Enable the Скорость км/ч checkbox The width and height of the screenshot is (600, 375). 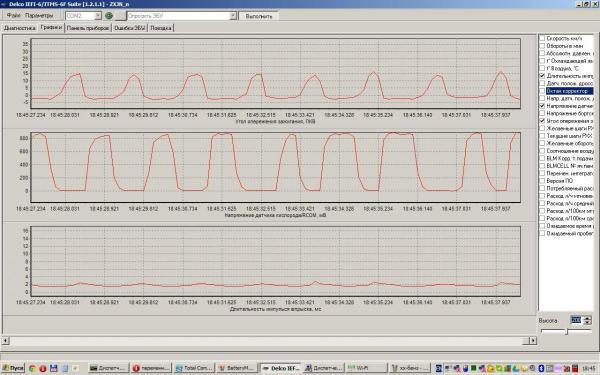pyautogui.click(x=542, y=38)
